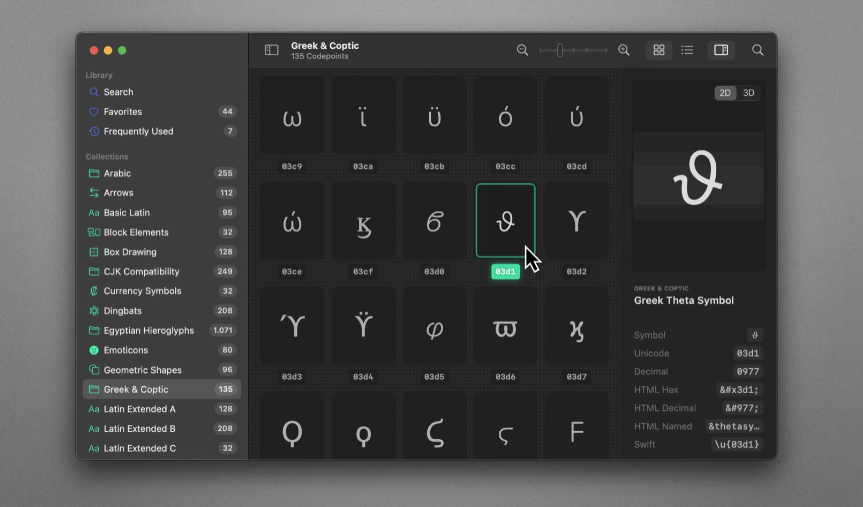Click the zoom in magnifier icon
Screen dimensions: 863x507
624,50
